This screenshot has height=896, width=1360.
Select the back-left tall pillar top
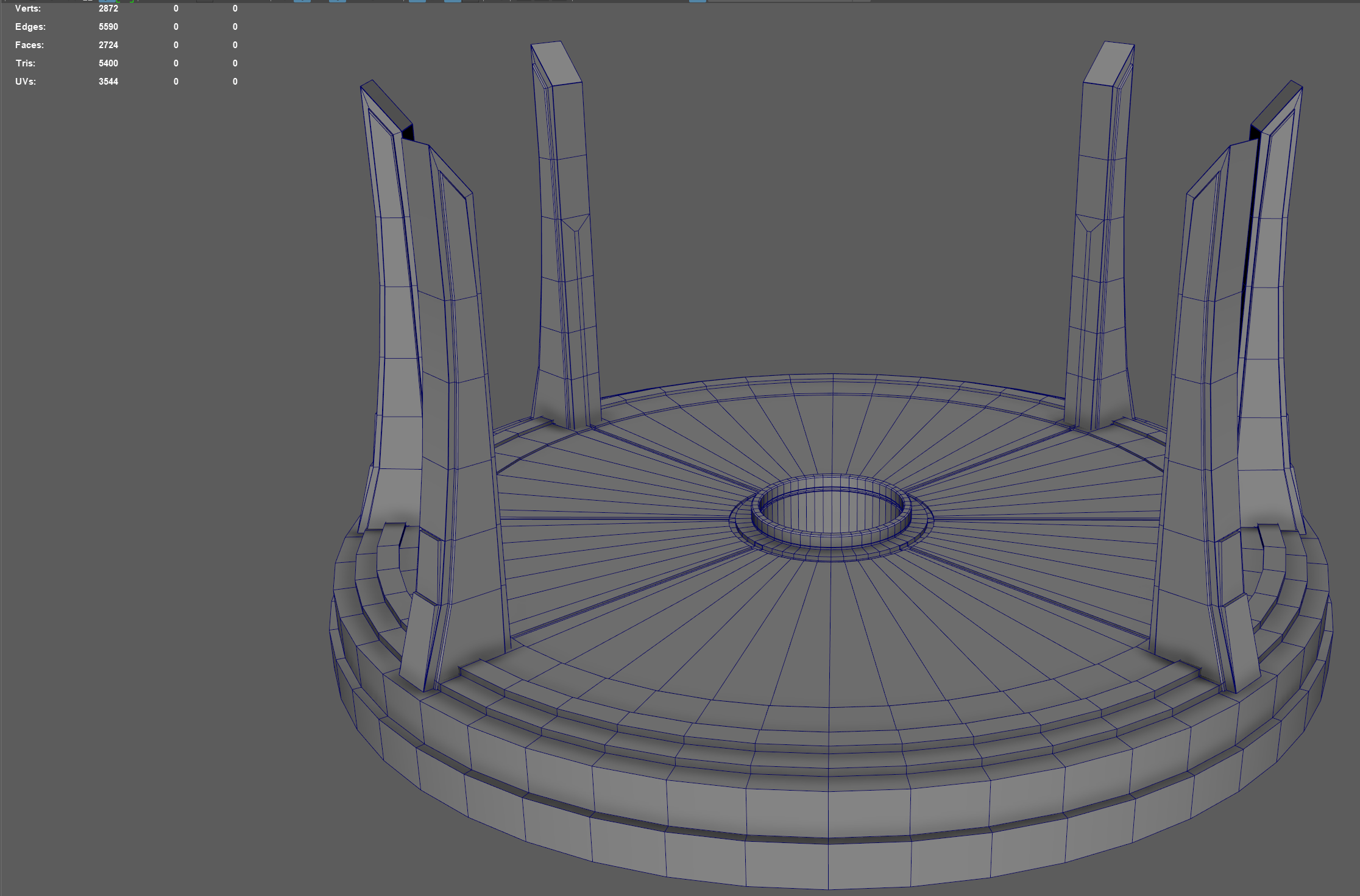click(x=558, y=63)
